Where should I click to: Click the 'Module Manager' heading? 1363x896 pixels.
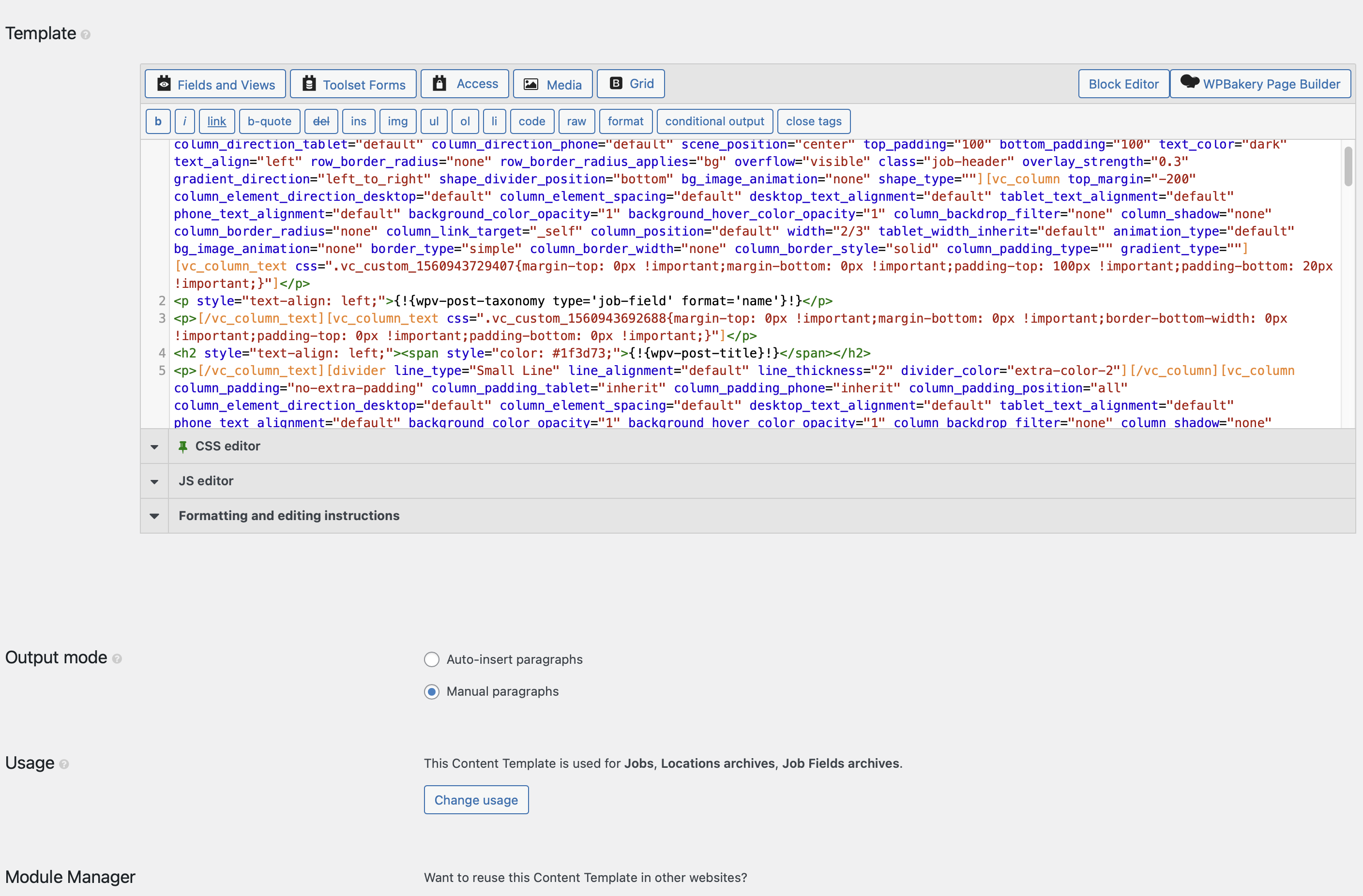pos(71,877)
